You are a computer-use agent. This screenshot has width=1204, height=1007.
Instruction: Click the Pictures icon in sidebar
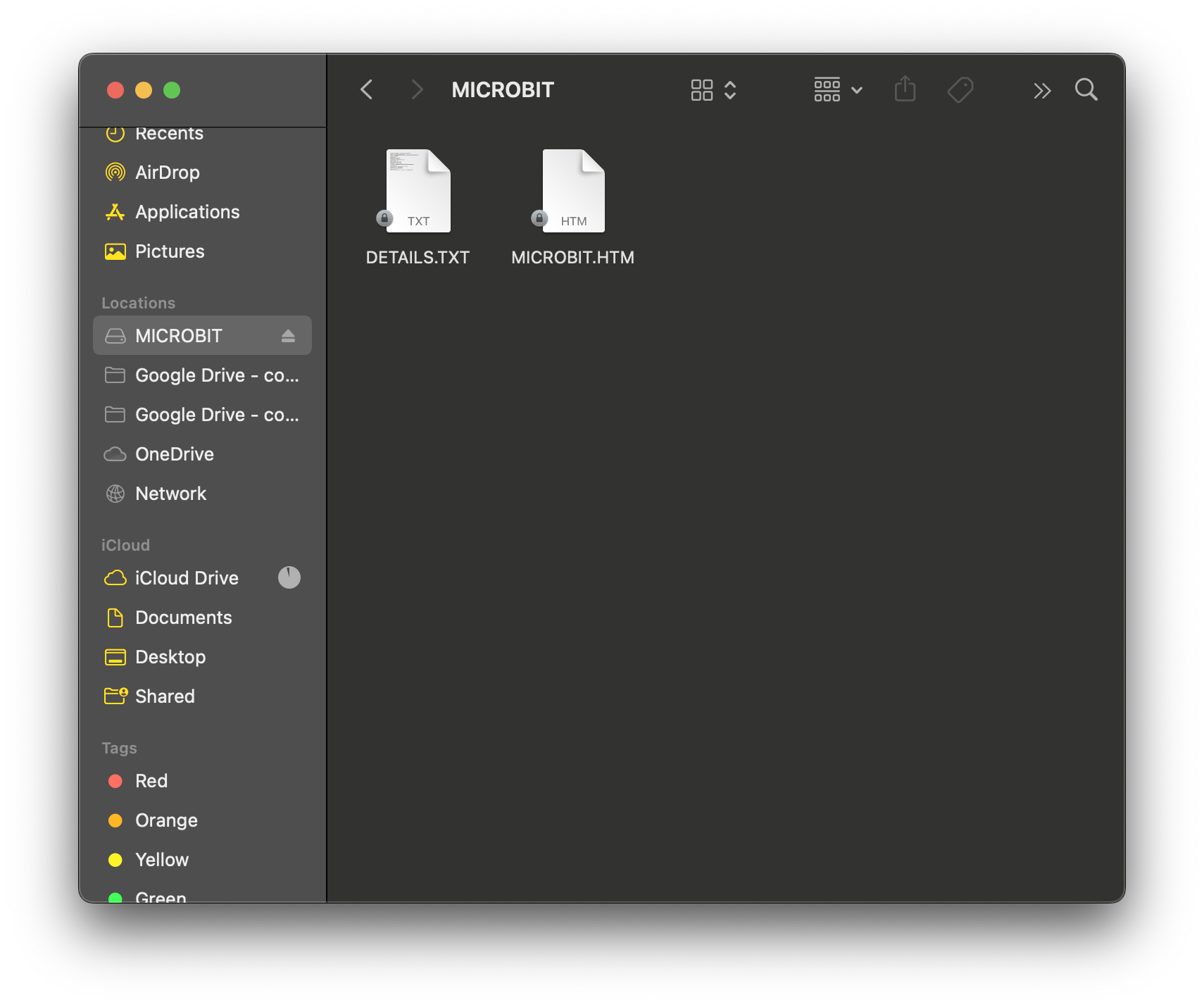[115, 251]
